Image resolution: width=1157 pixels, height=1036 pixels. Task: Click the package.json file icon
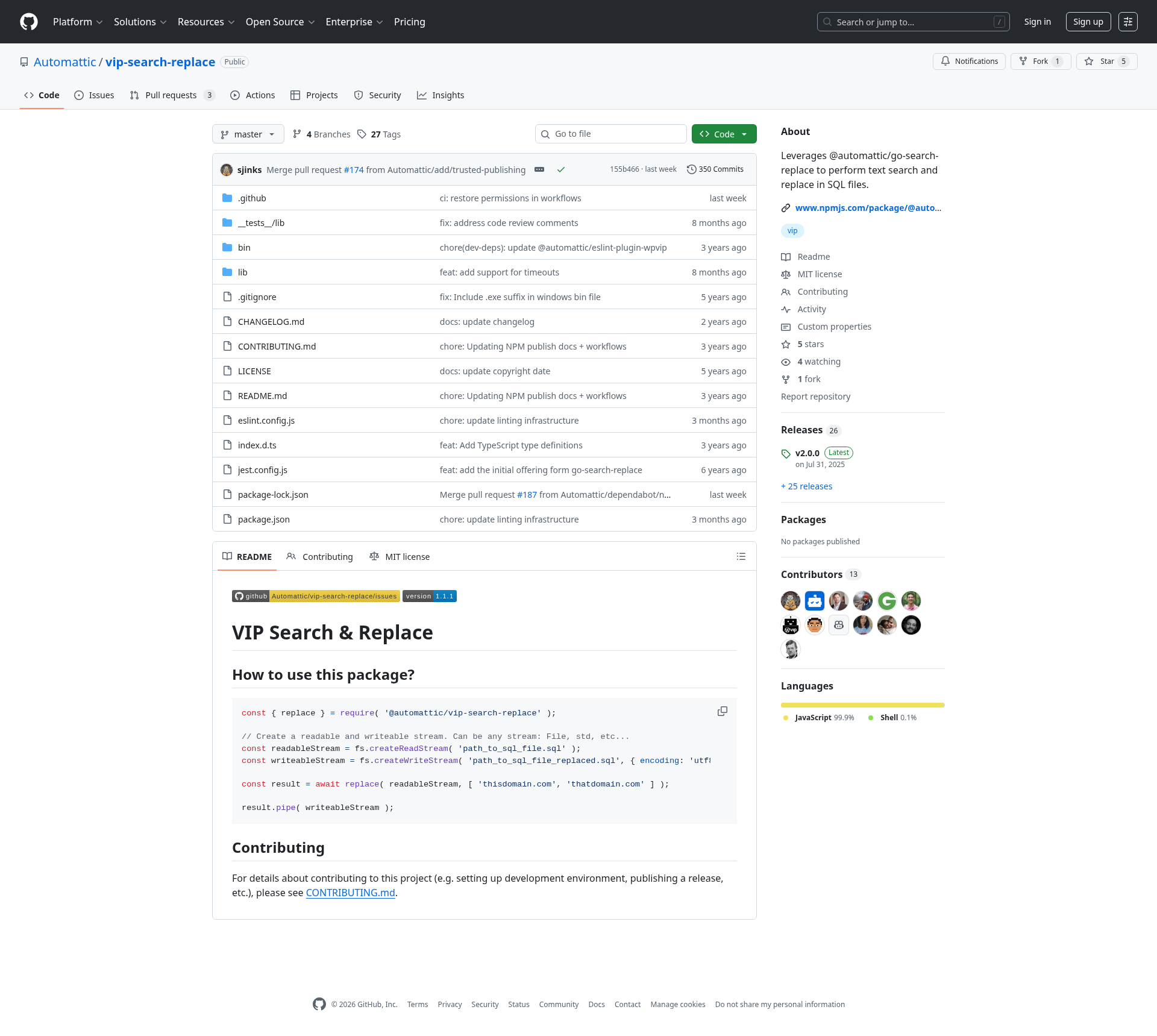pos(227,519)
